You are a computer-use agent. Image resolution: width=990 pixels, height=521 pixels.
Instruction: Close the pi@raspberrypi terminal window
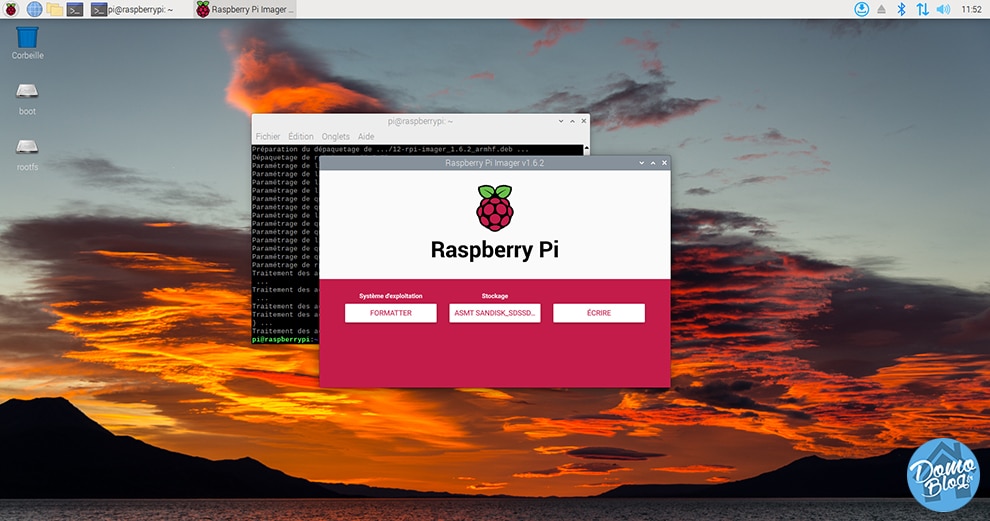point(583,121)
